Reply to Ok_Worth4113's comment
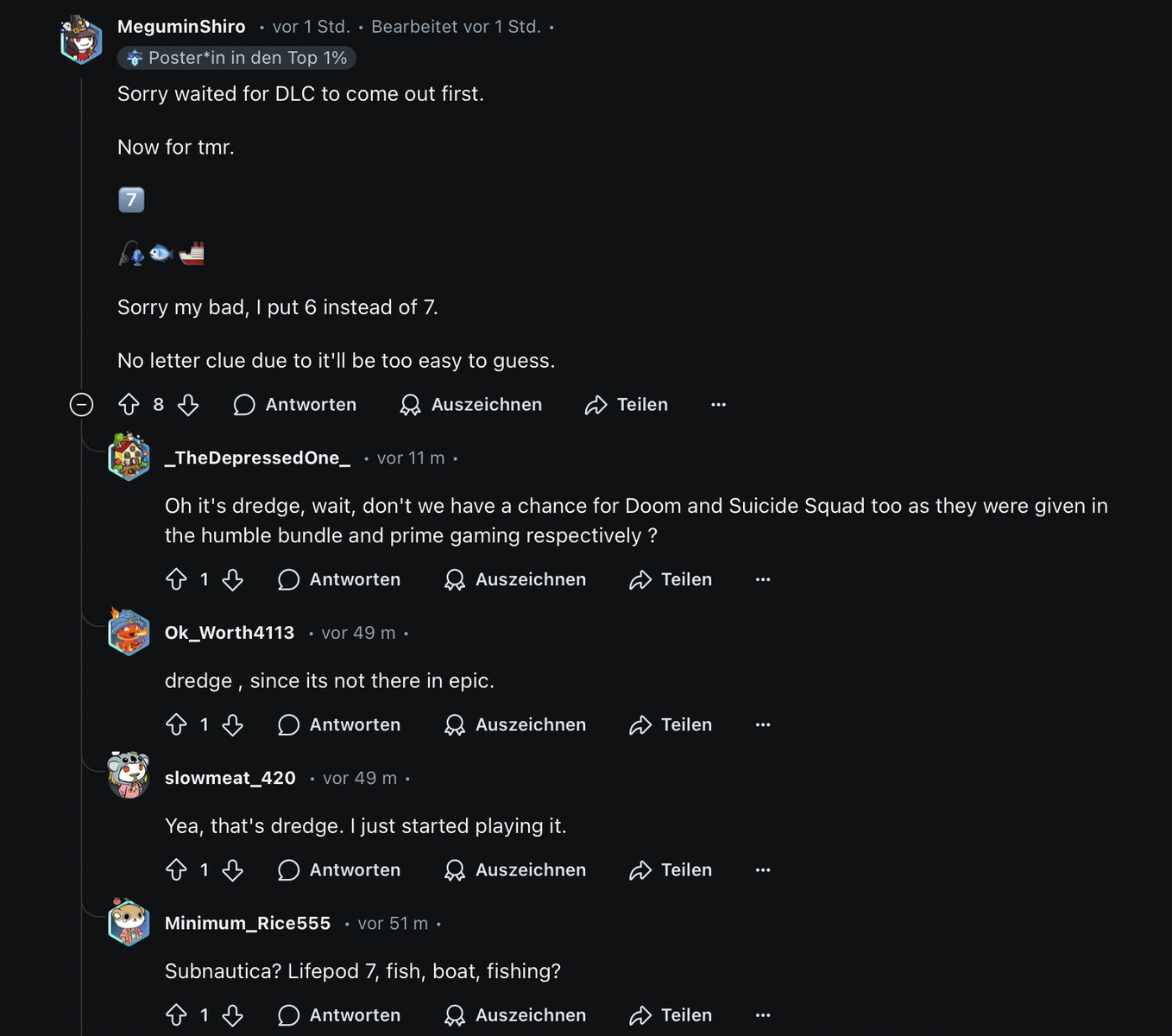This screenshot has width=1172, height=1036. pyautogui.click(x=339, y=724)
